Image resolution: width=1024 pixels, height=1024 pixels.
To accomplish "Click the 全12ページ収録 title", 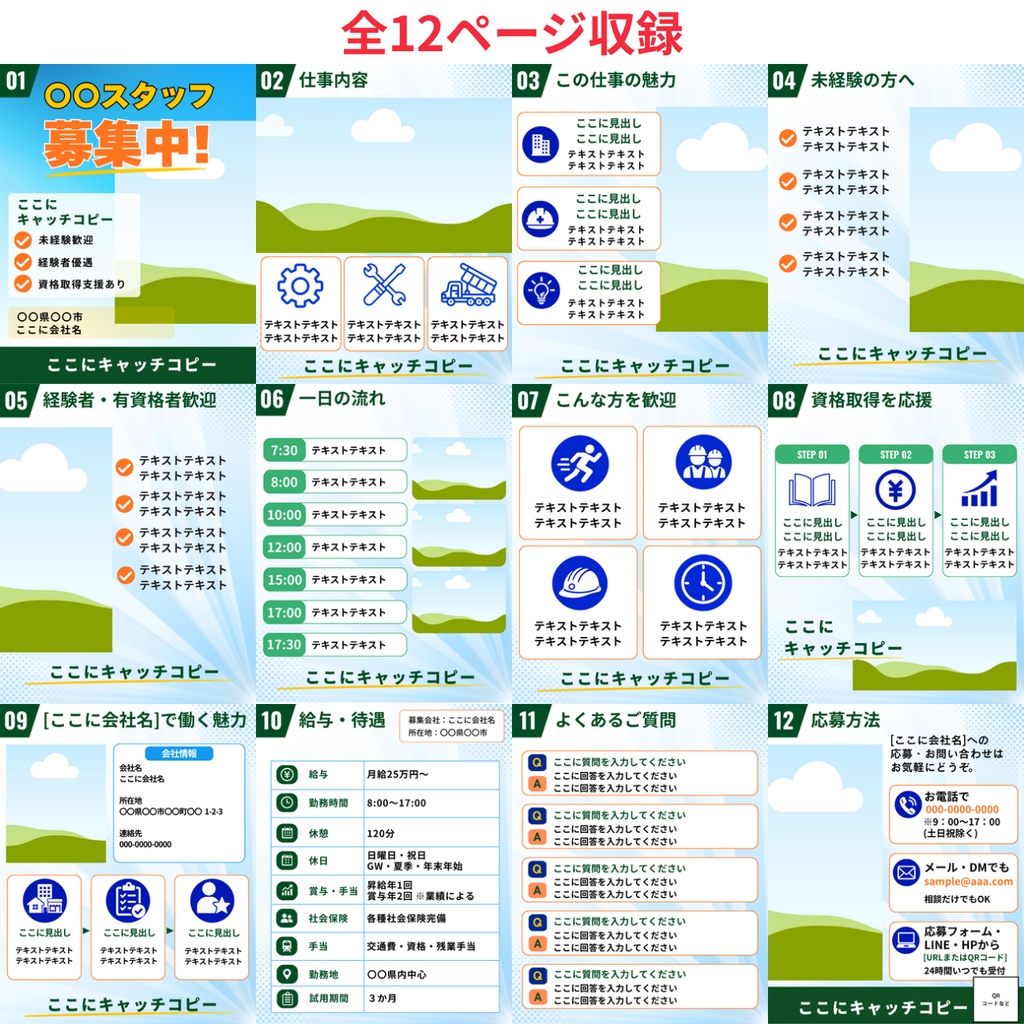I will (512, 33).
